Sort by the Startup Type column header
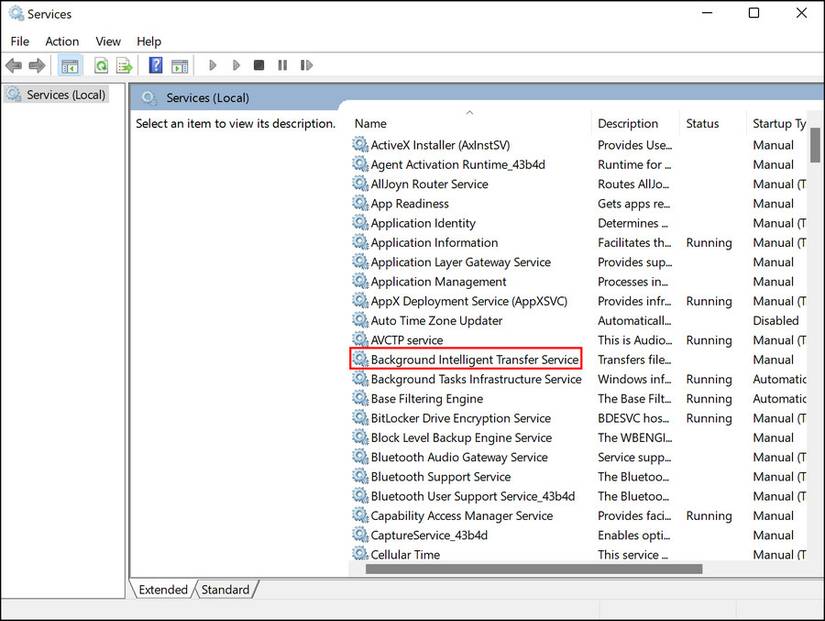The height and width of the screenshot is (621, 825). tap(778, 124)
